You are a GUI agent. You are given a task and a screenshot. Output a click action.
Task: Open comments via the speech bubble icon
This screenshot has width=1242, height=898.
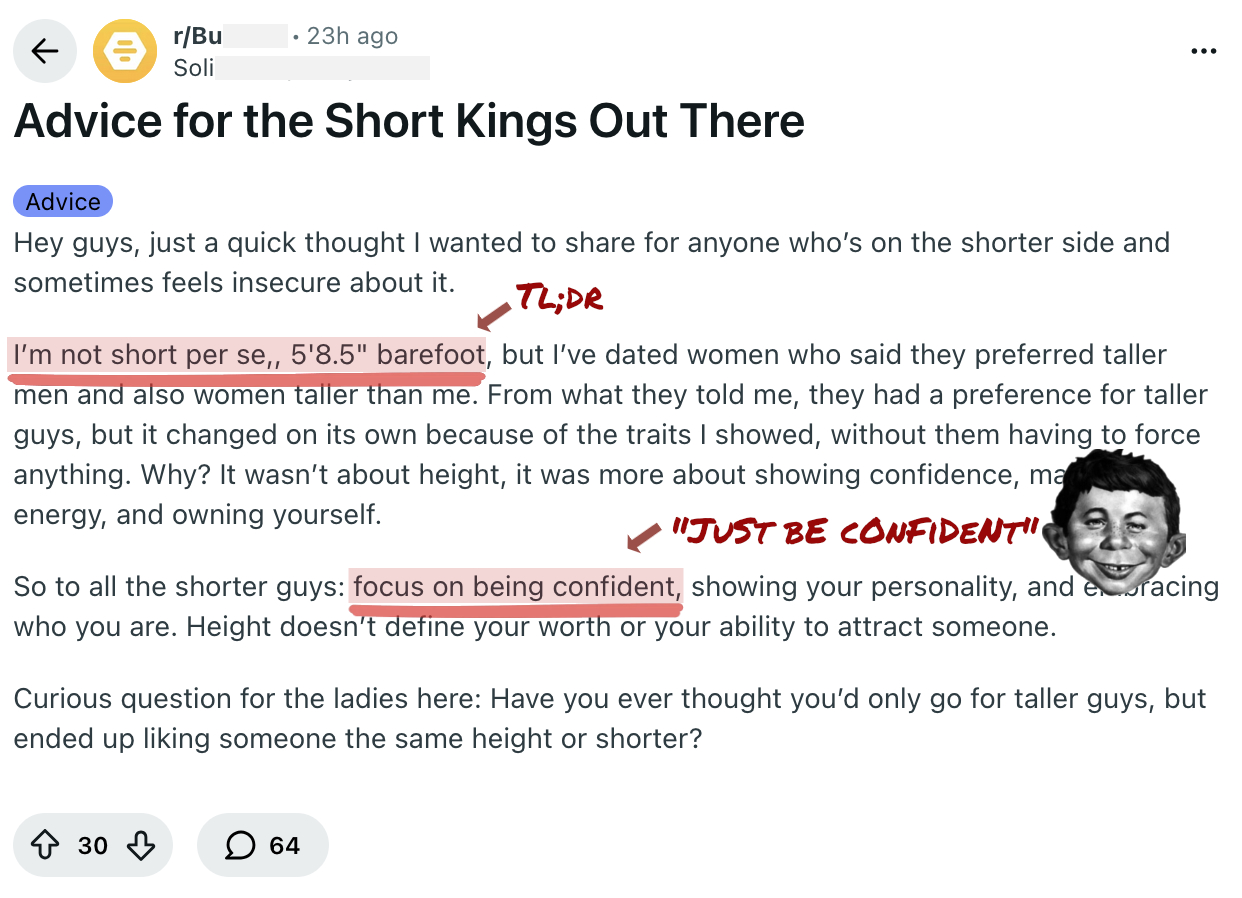pyautogui.click(x=240, y=846)
